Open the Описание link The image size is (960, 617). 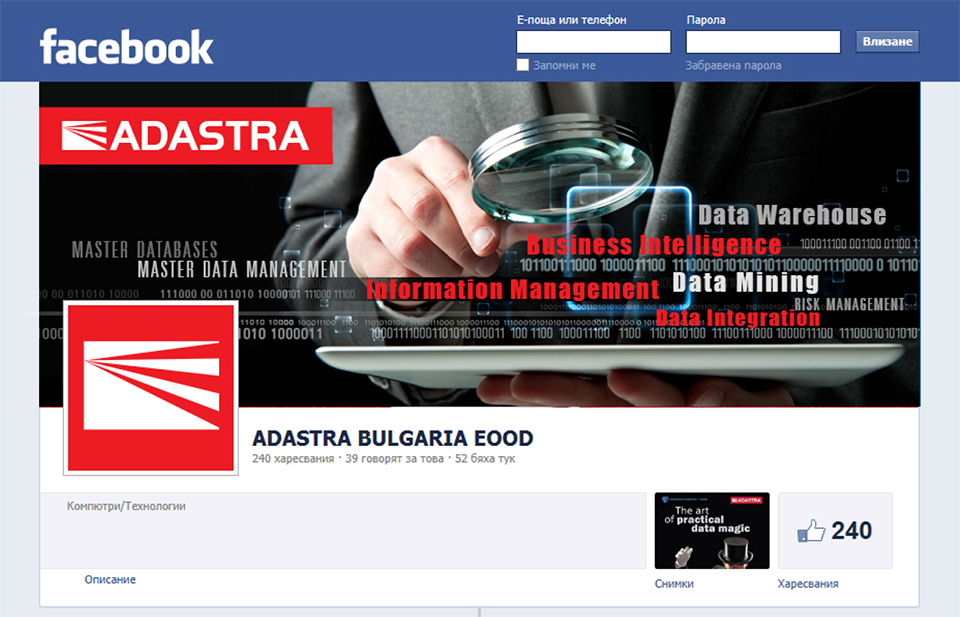tap(110, 580)
